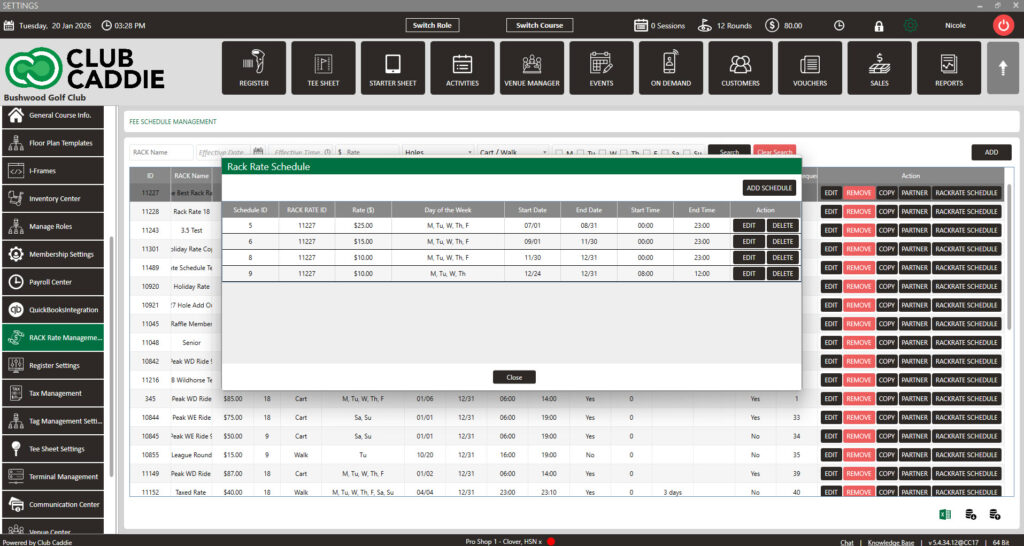The image size is (1024, 546).
Task: Open the Tee Sheet module
Action: (323, 68)
